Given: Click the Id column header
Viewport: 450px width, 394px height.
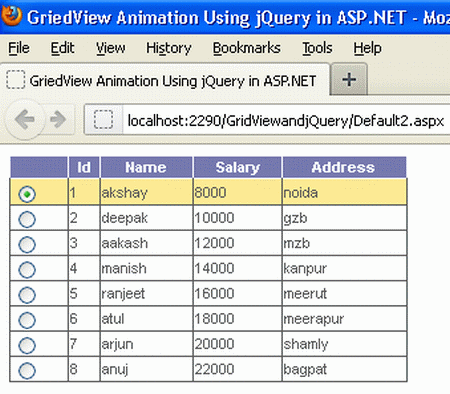Looking at the screenshot, I should click(84, 167).
